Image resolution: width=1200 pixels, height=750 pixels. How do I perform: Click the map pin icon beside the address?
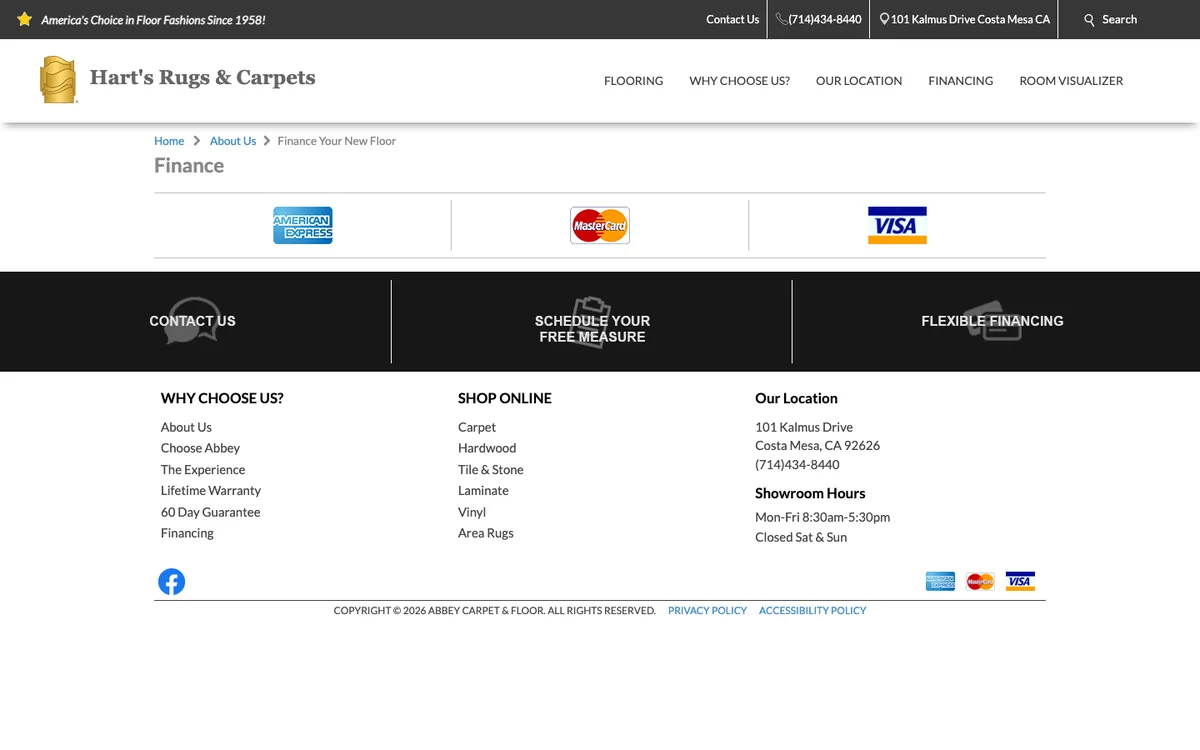click(x=884, y=19)
